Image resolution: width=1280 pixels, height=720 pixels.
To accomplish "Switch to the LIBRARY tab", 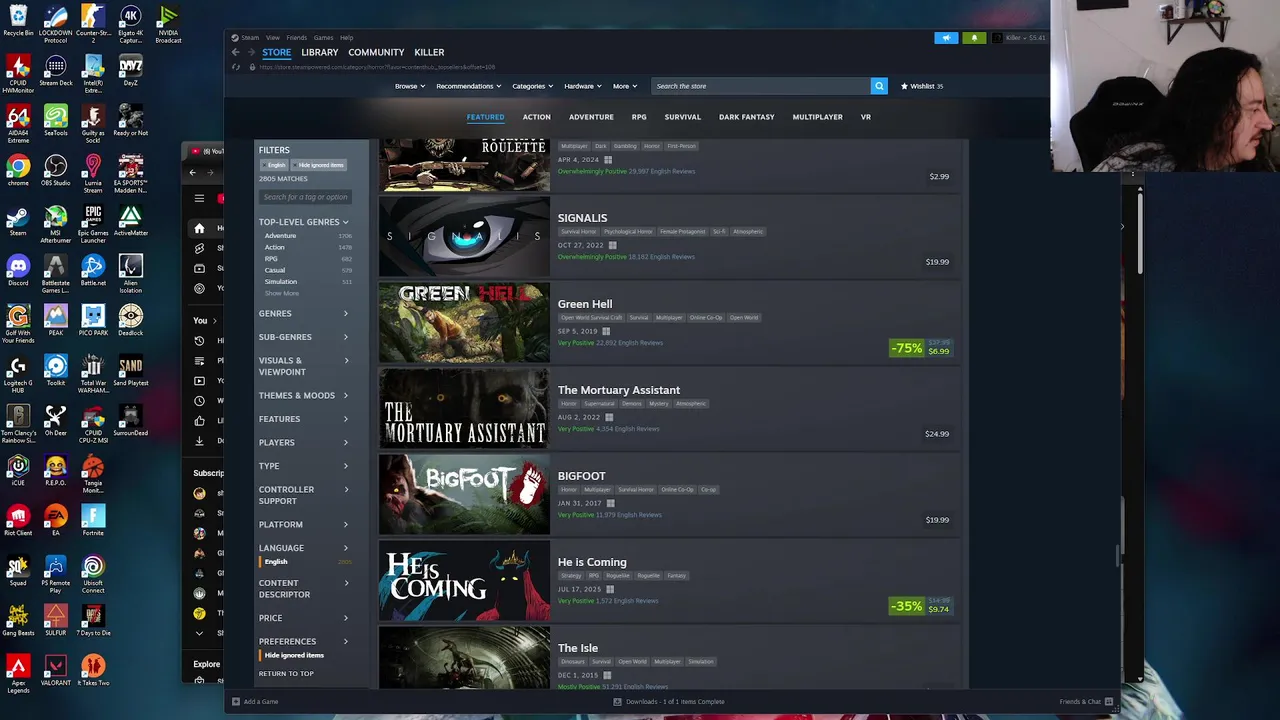I will pos(320,52).
